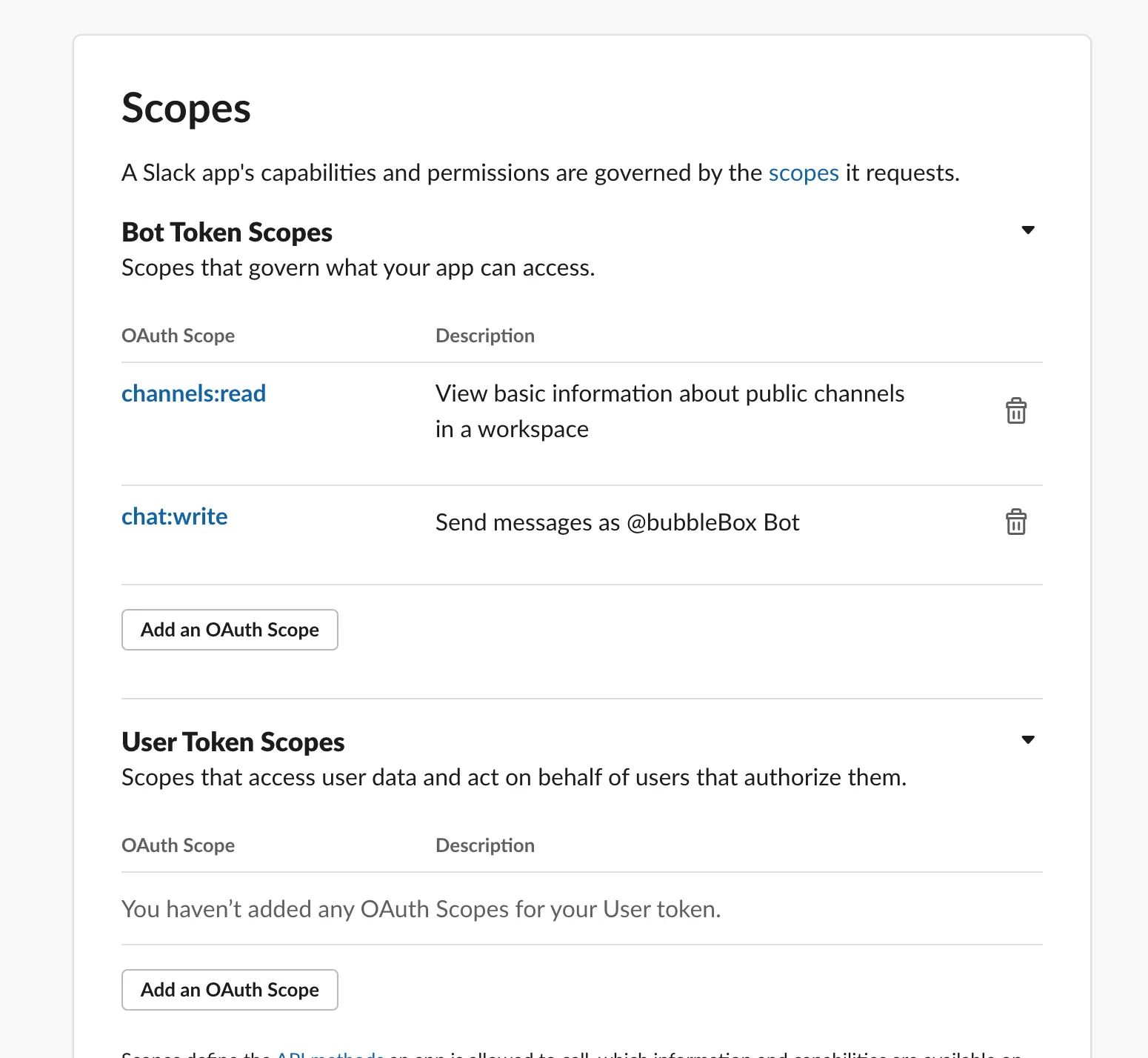
Task: Select OAuth Scope column header in Bot table
Action: click(178, 336)
